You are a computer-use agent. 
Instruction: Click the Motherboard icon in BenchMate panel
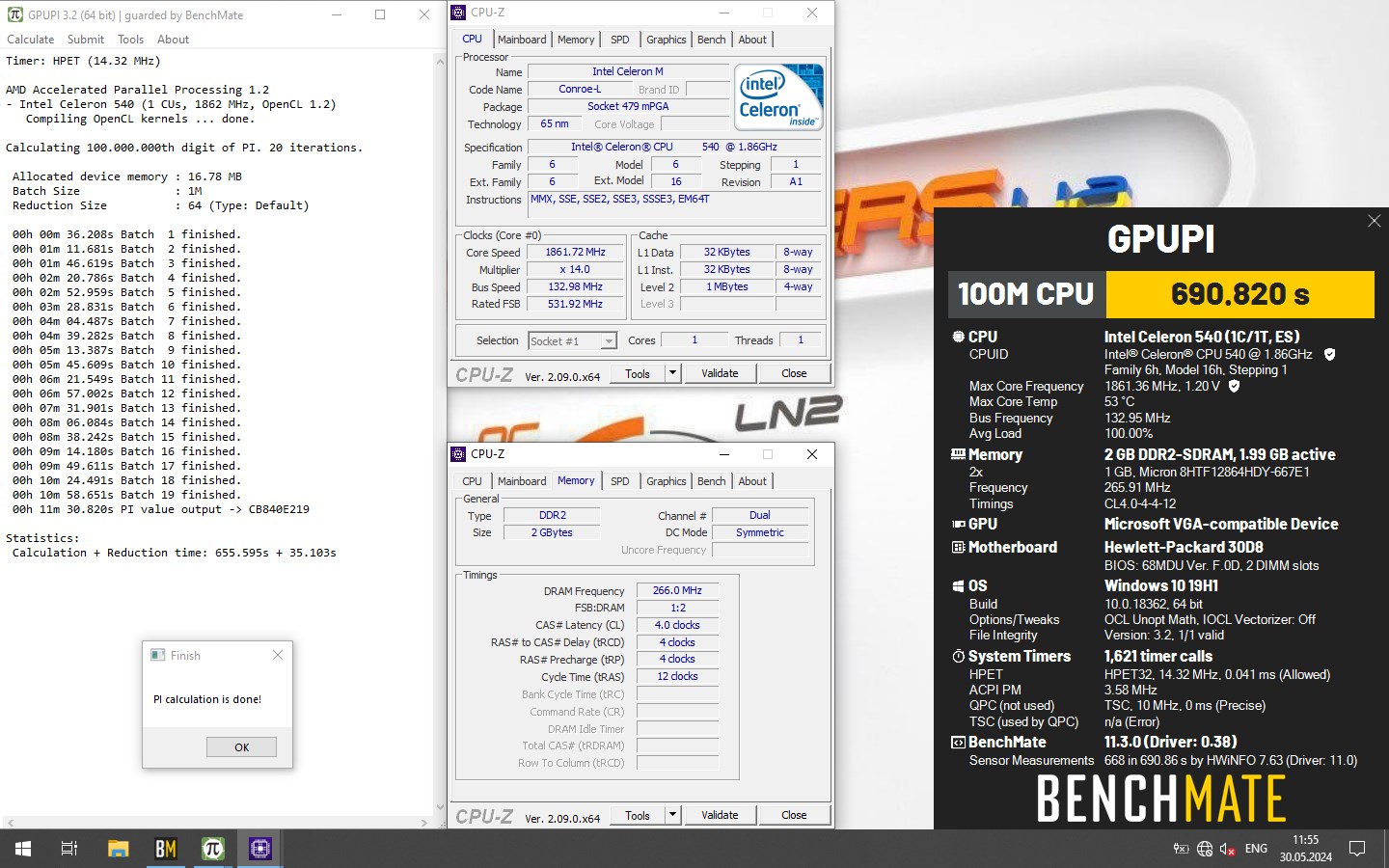(x=958, y=548)
